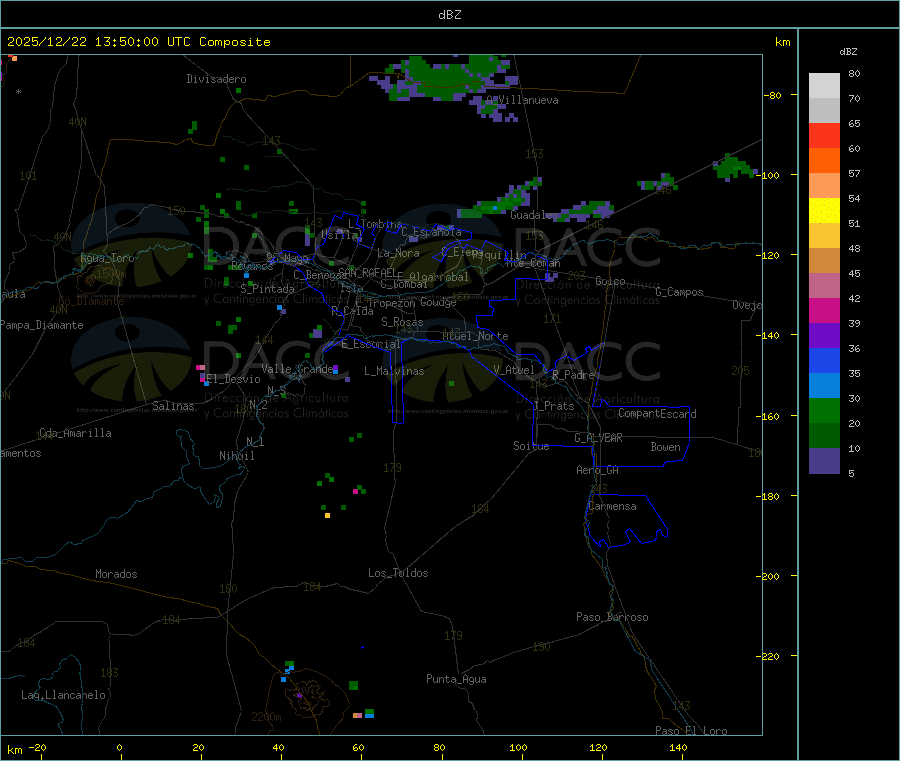Click the Goico label

(x=610, y=281)
